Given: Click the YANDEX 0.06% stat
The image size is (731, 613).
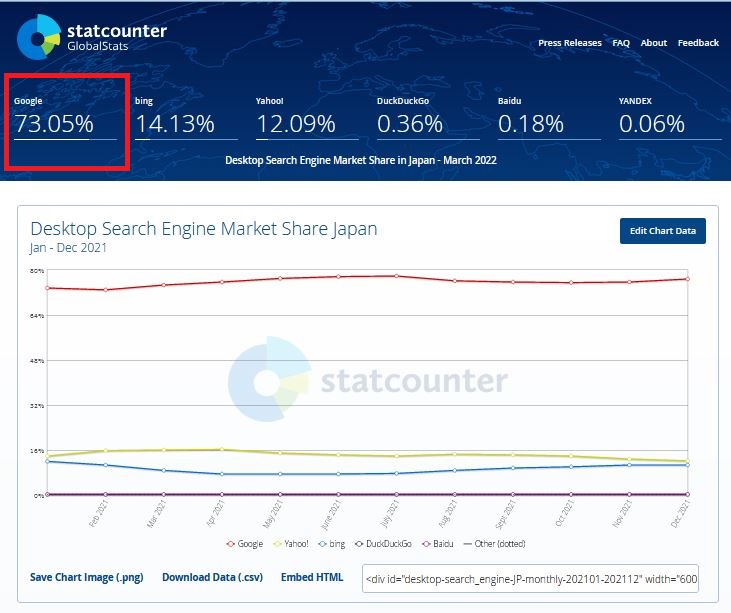Looking at the screenshot, I should (670, 117).
